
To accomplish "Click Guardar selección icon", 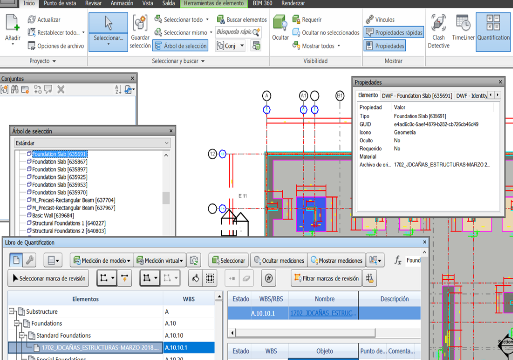I will coord(140,23).
